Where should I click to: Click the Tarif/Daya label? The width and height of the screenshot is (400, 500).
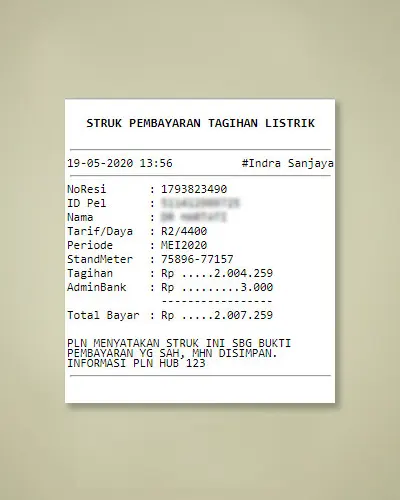point(100,231)
